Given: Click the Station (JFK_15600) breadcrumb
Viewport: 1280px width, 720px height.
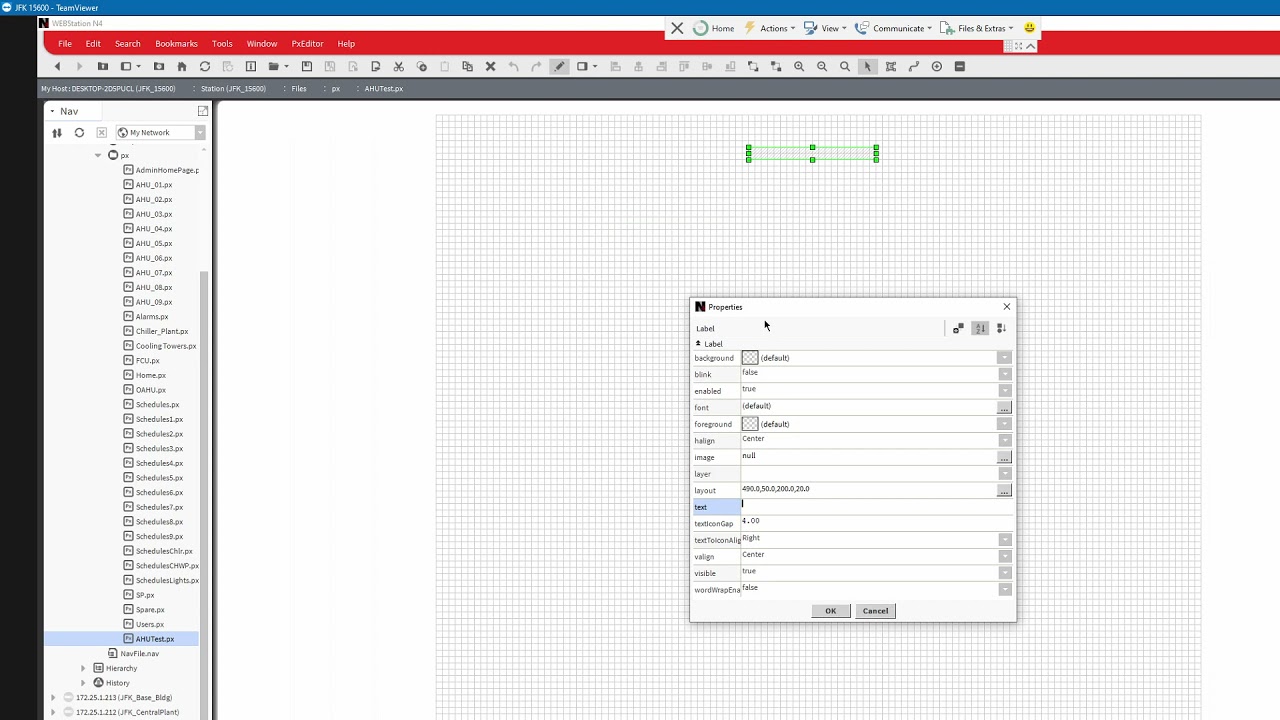Looking at the screenshot, I should [x=233, y=88].
